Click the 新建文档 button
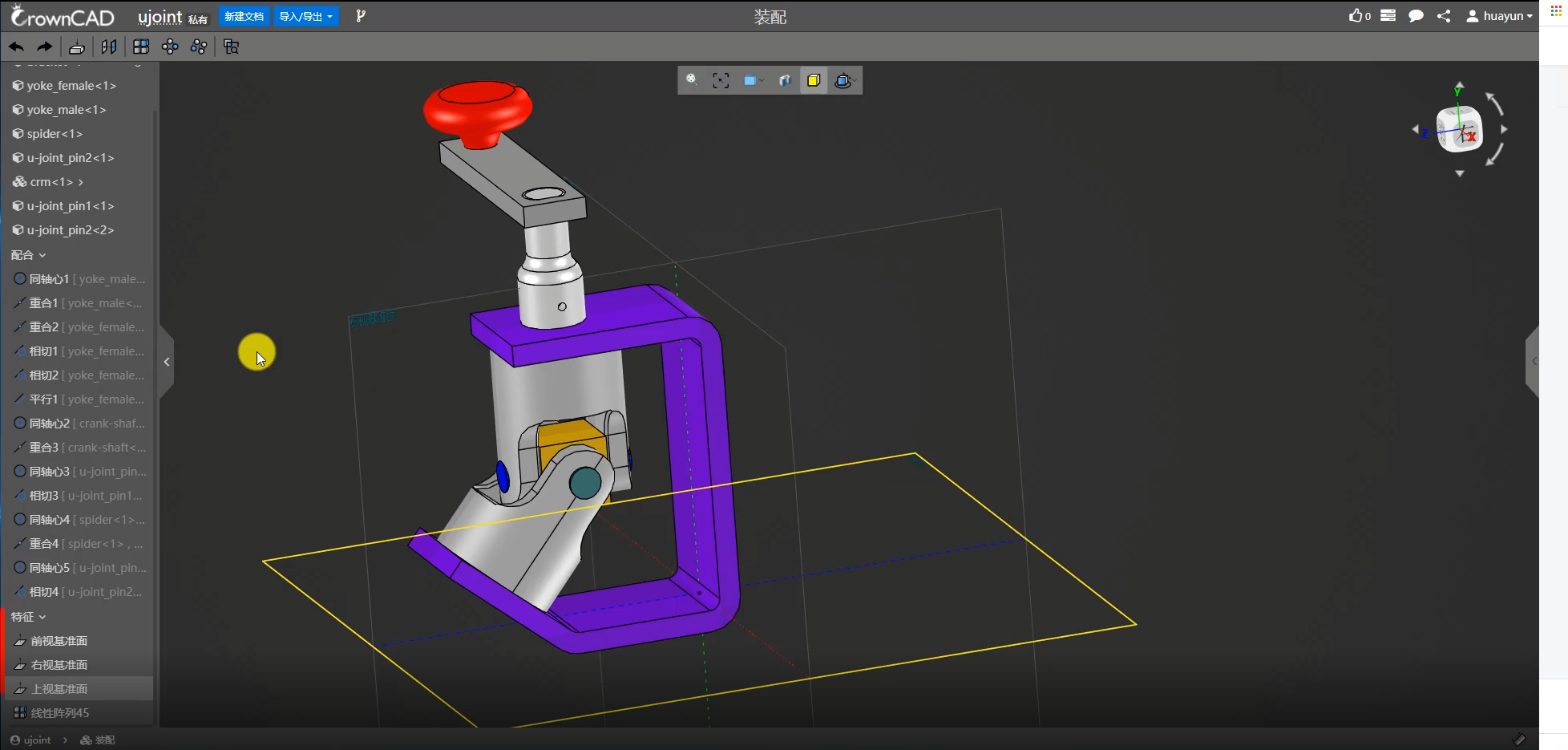The image size is (1568, 750). tap(244, 16)
